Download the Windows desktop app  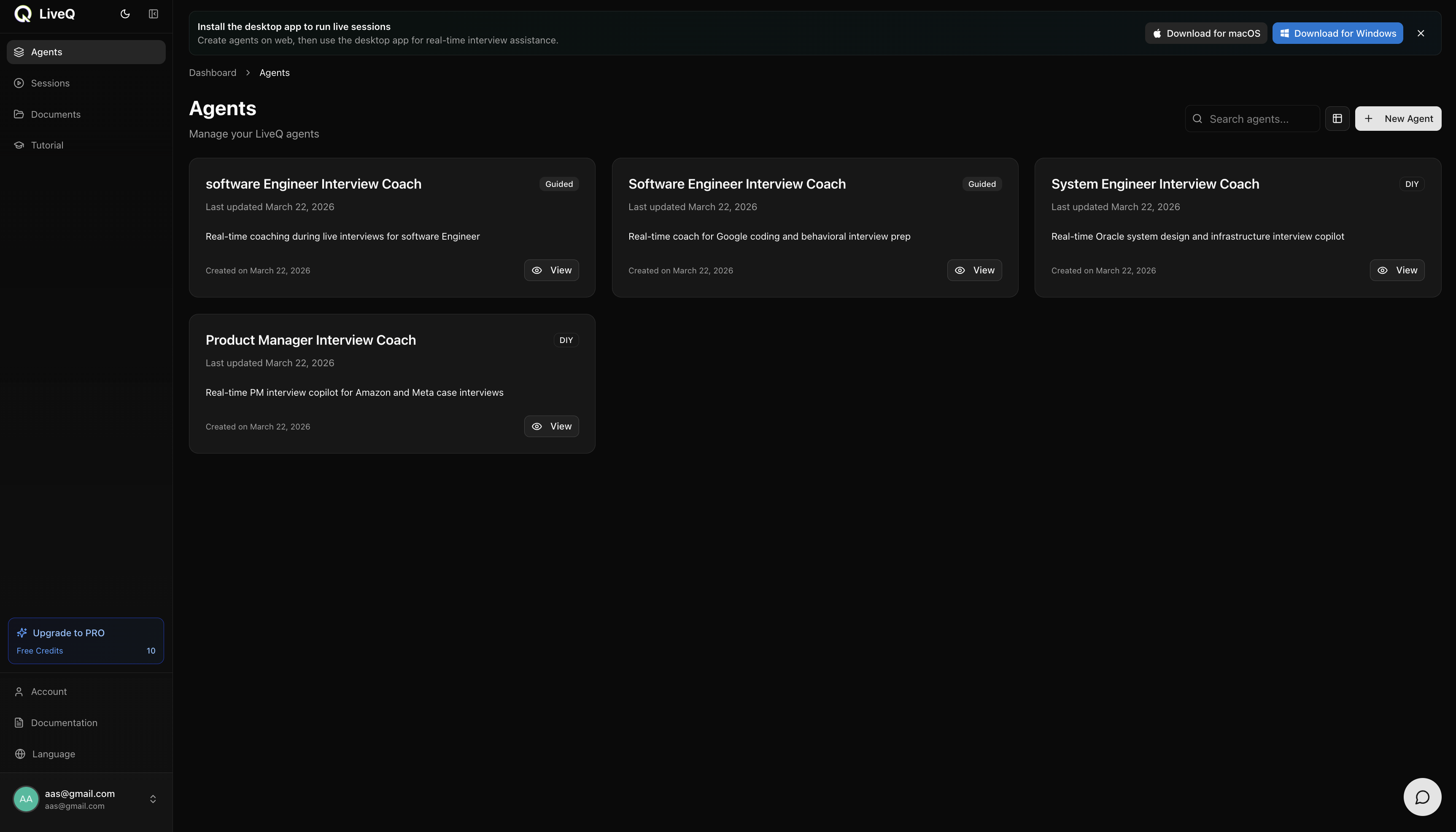(1337, 33)
